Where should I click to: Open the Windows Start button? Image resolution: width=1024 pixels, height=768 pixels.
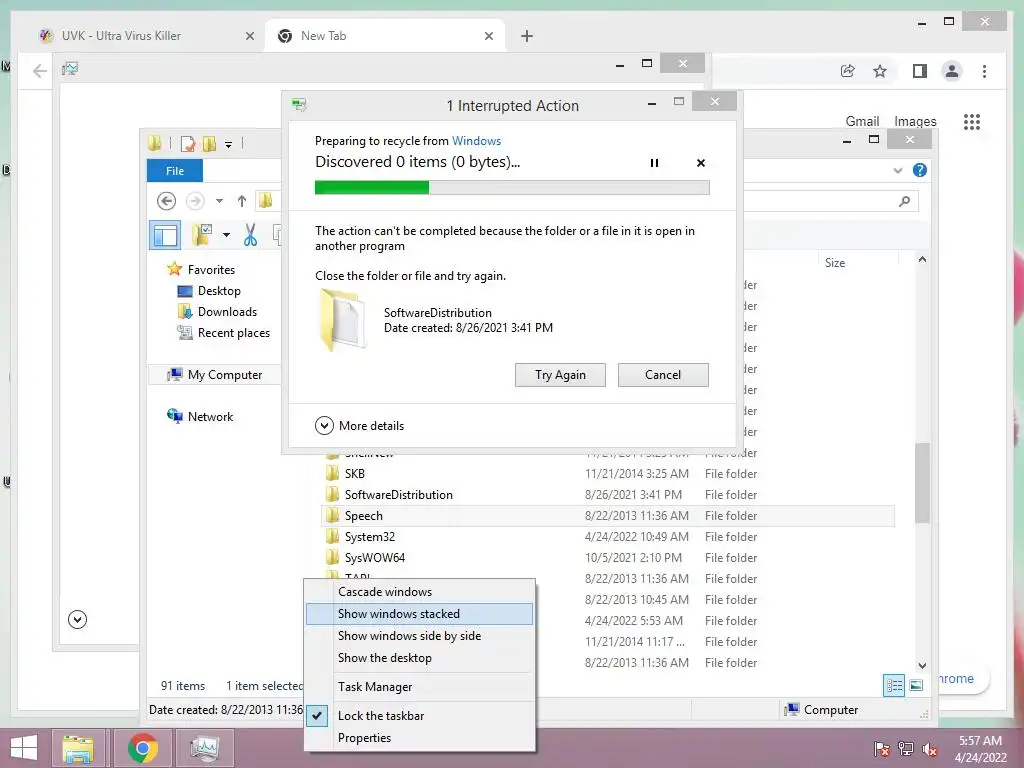pyautogui.click(x=24, y=748)
